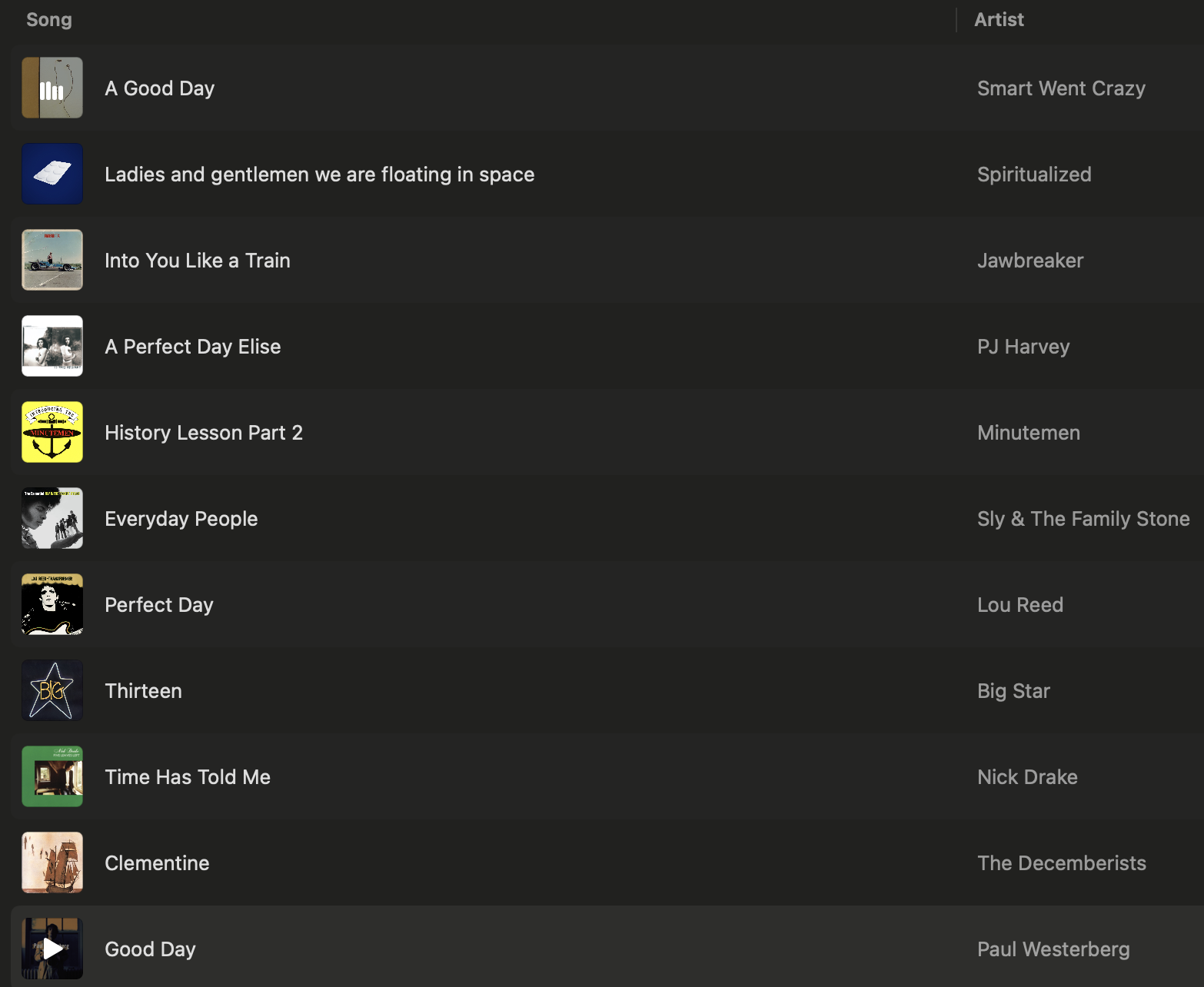Sort by the Song column header
1204x987 pixels.
tap(49, 20)
